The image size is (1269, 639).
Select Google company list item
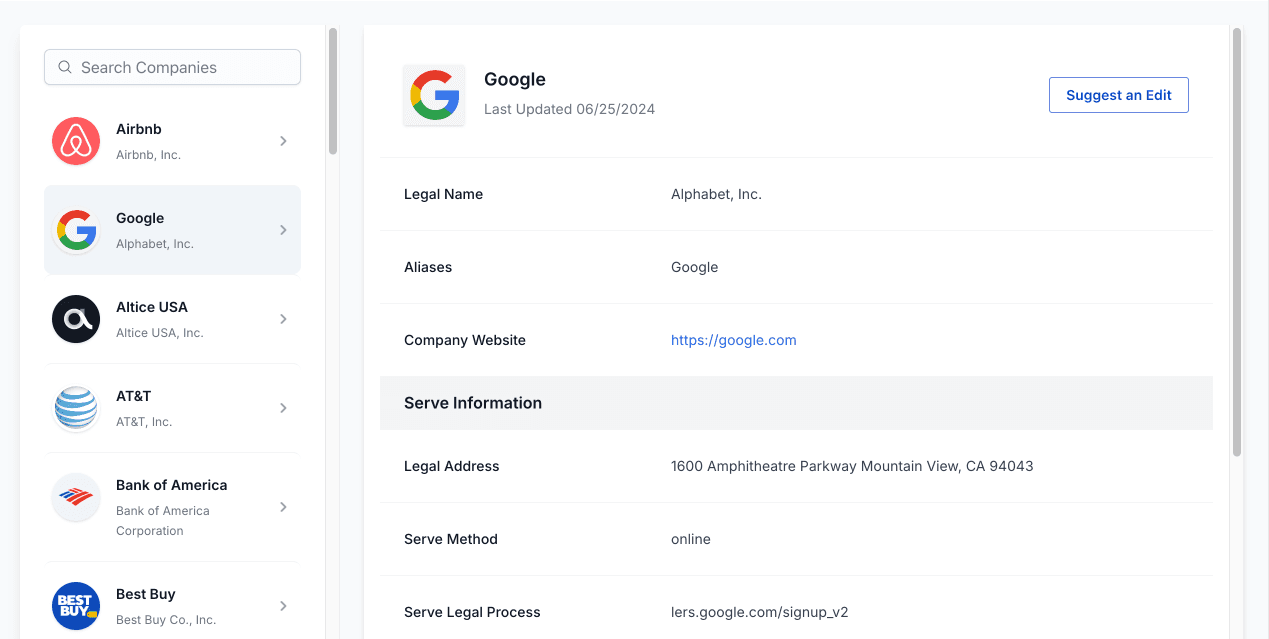(172, 230)
